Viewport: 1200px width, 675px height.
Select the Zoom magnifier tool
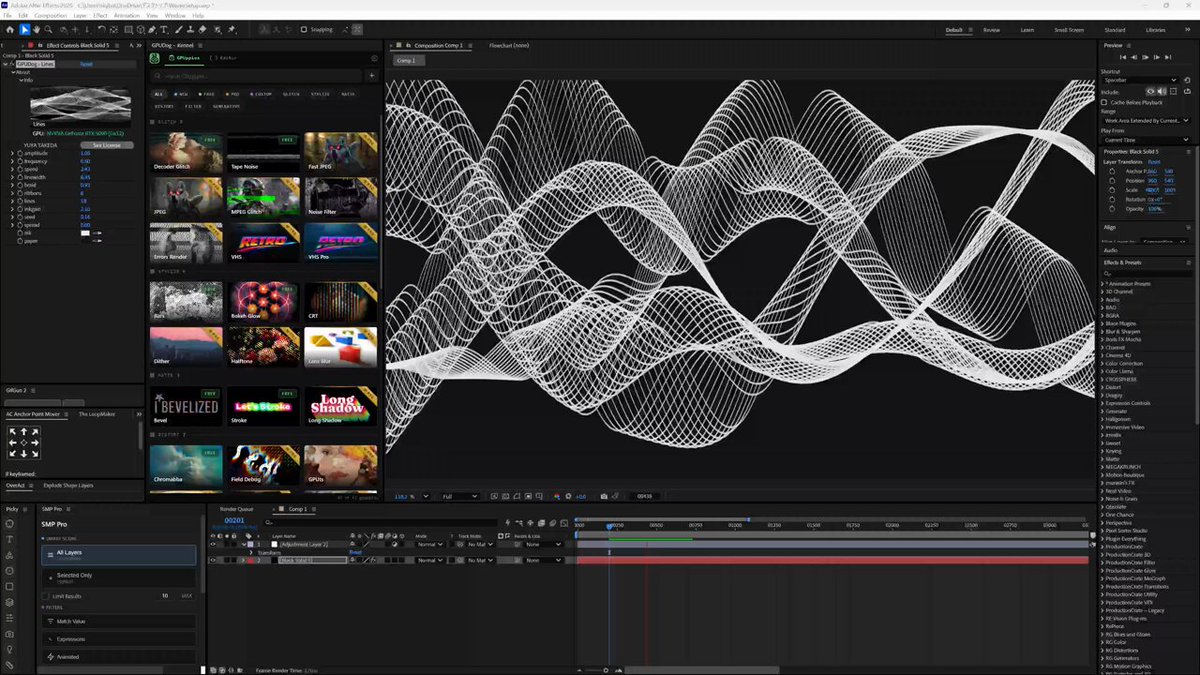point(49,30)
